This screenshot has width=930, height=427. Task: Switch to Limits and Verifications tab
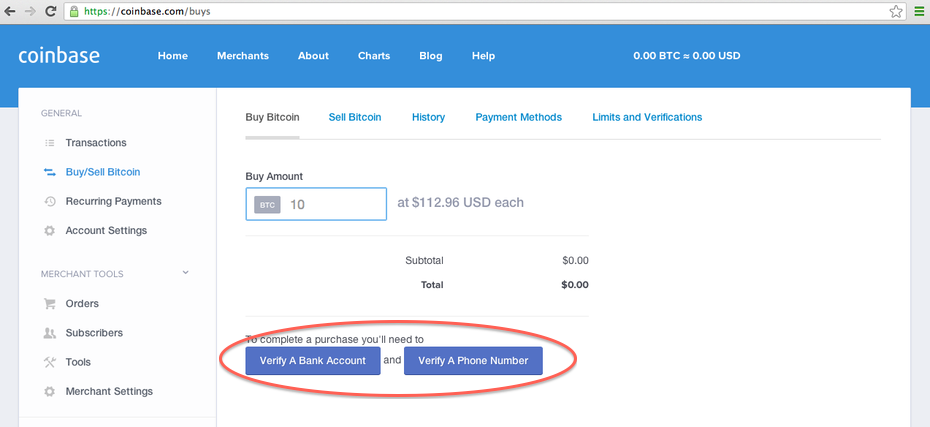[647, 117]
